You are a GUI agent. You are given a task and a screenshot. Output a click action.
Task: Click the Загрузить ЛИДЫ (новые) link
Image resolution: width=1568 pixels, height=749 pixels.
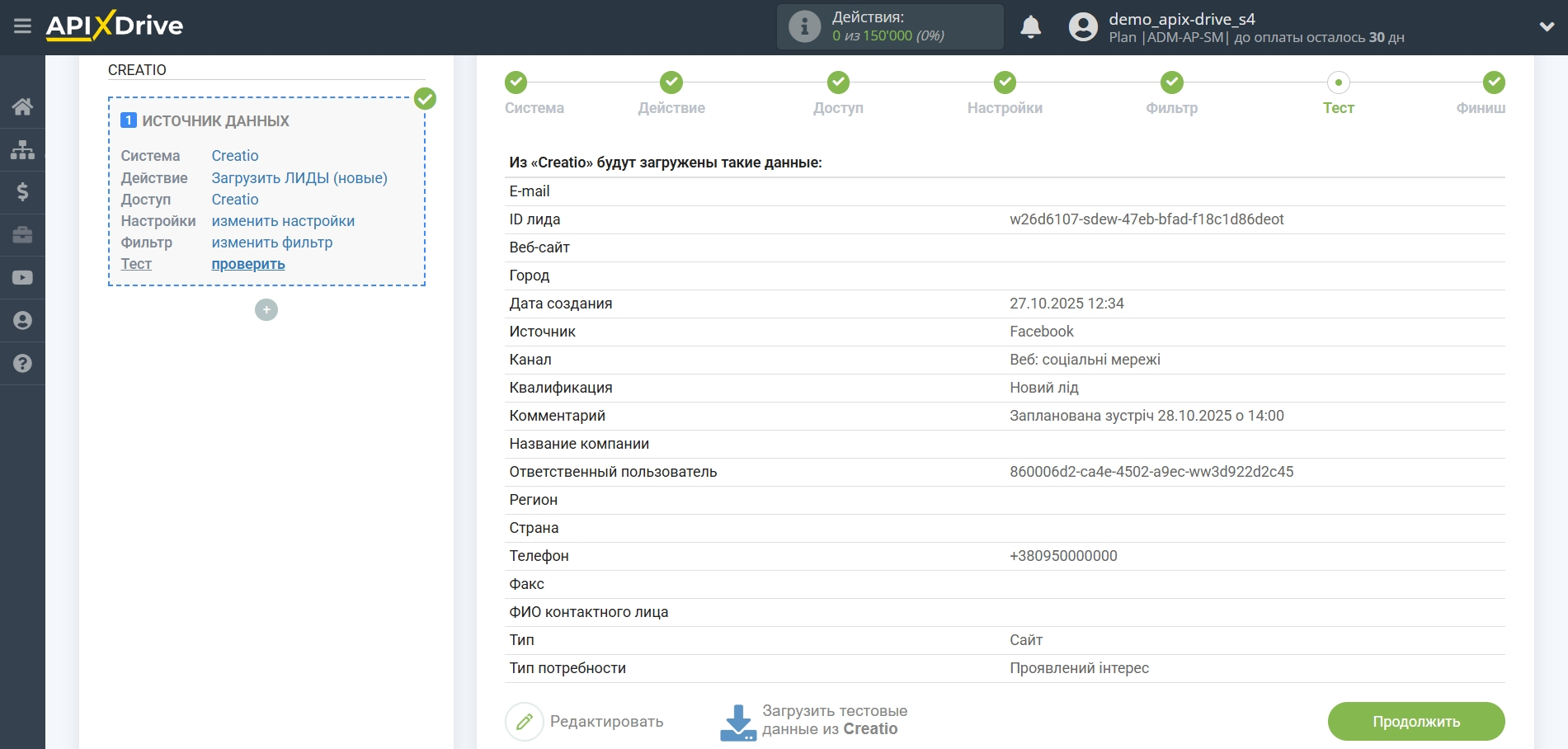tap(299, 178)
